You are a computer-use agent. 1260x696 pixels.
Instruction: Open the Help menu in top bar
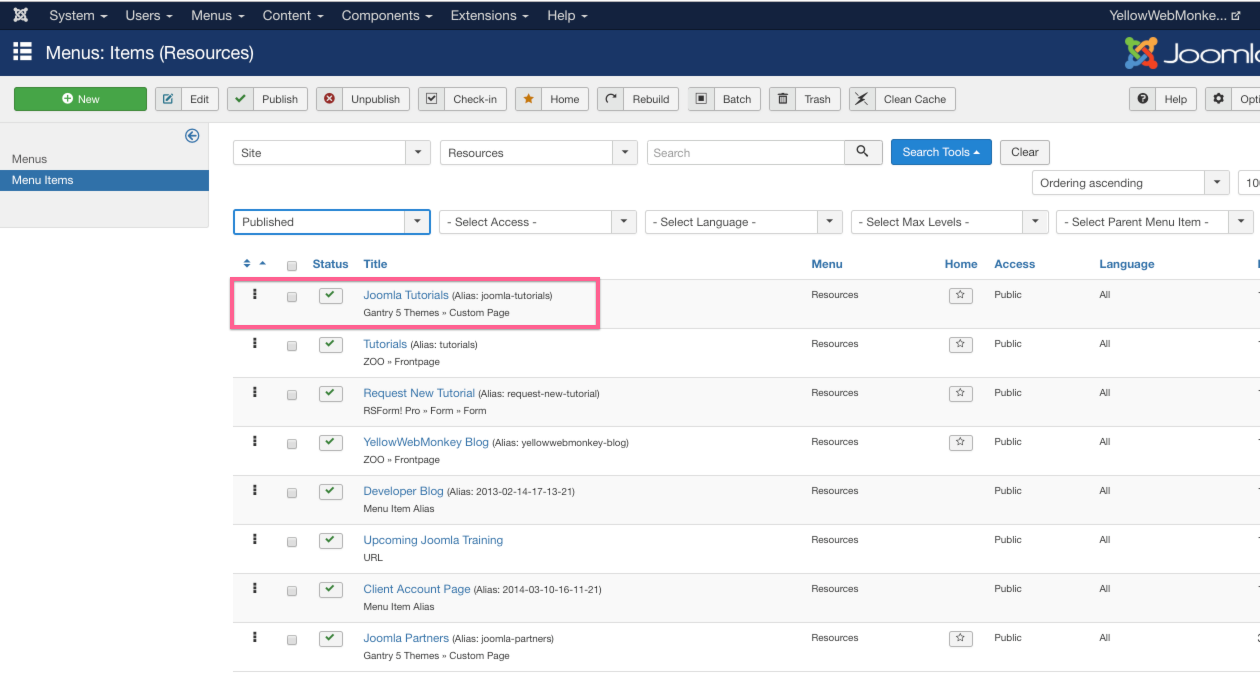[x=567, y=15]
